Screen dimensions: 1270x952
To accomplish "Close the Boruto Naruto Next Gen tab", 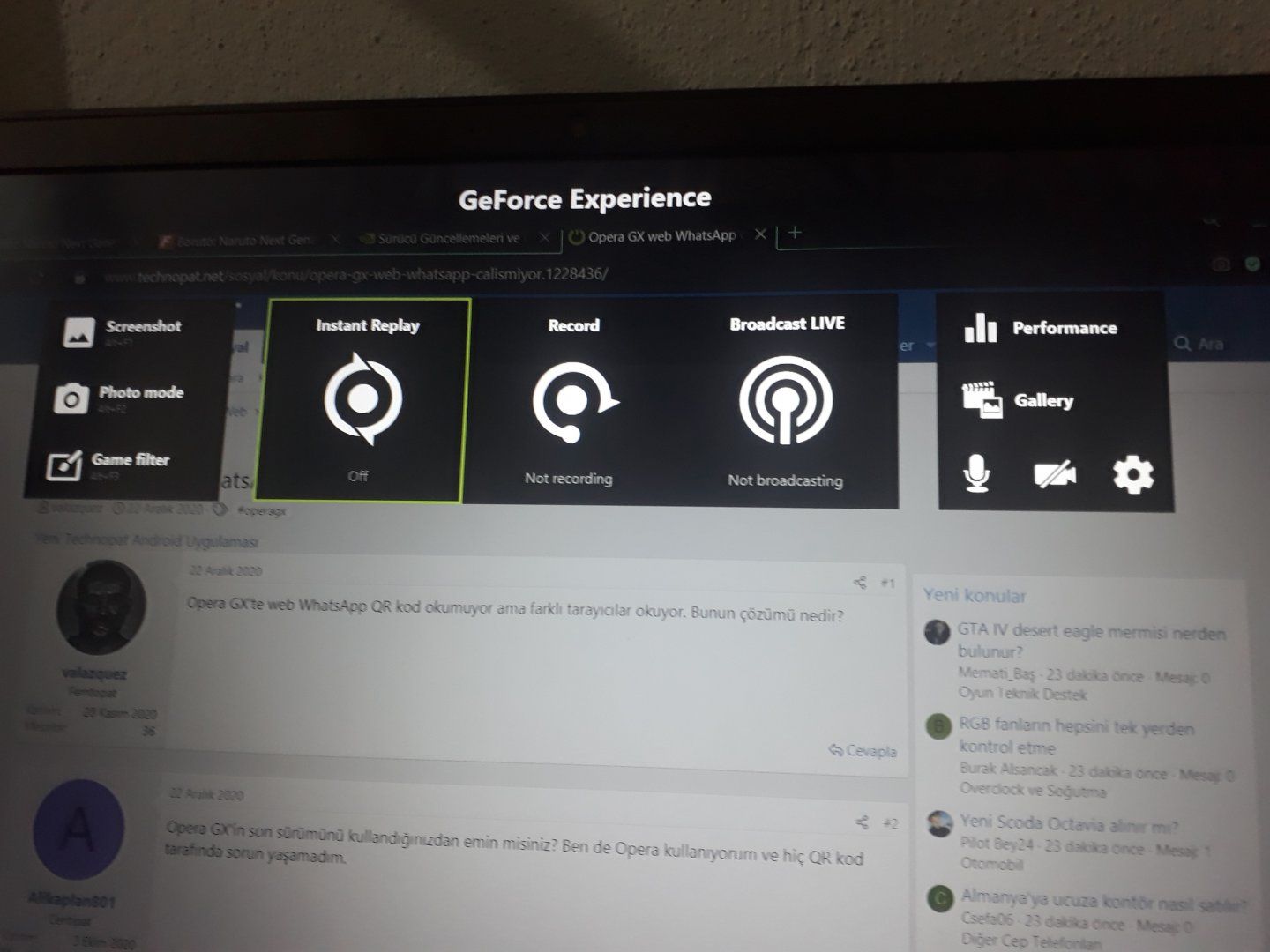I will coord(334,239).
